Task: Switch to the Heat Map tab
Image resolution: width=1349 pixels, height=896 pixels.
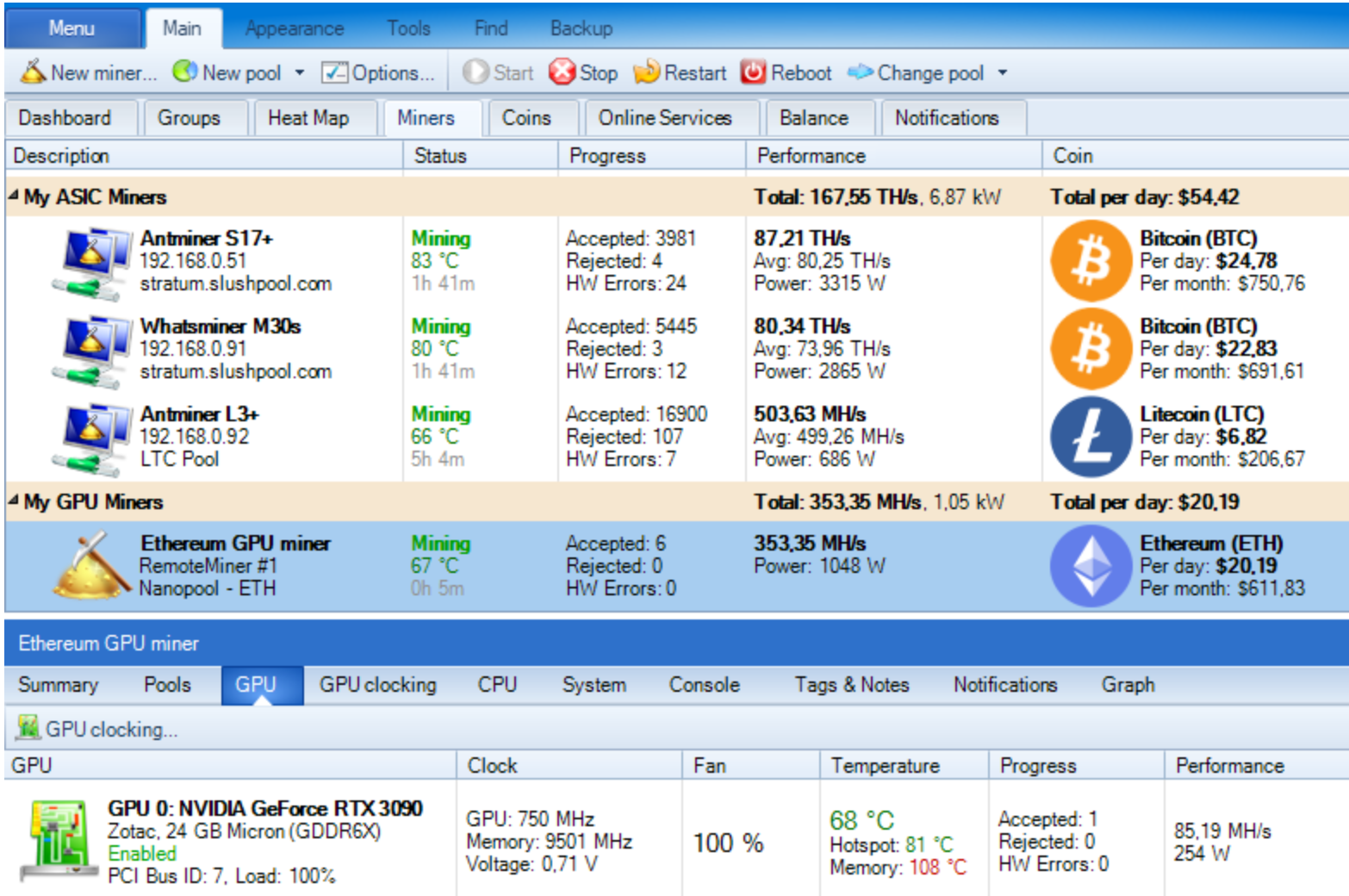Action: point(308,118)
